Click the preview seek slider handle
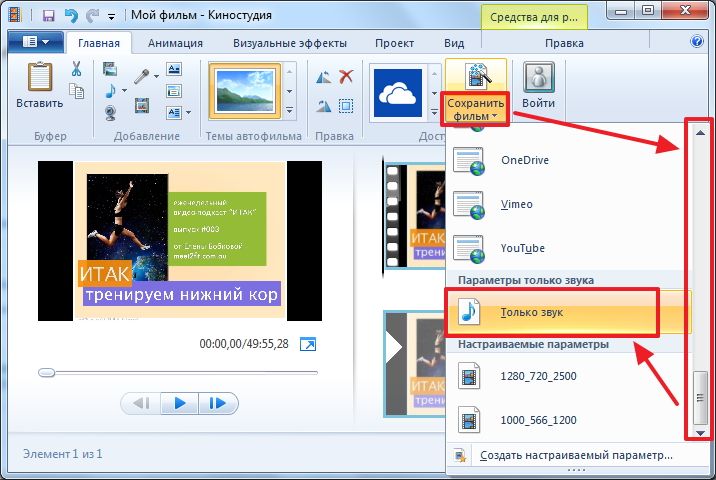The image size is (716, 480). (47, 373)
